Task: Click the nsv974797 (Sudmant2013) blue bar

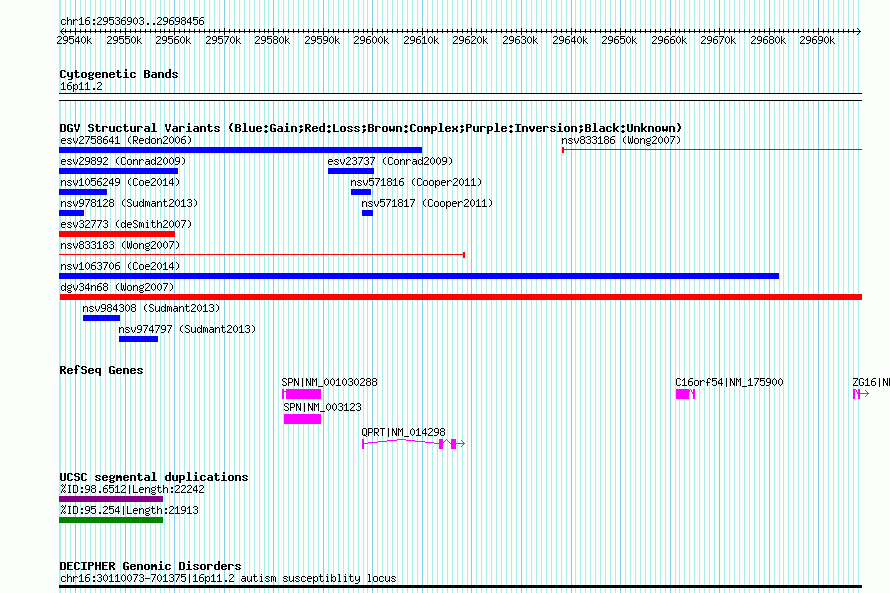Action: pyautogui.click(x=138, y=339)
